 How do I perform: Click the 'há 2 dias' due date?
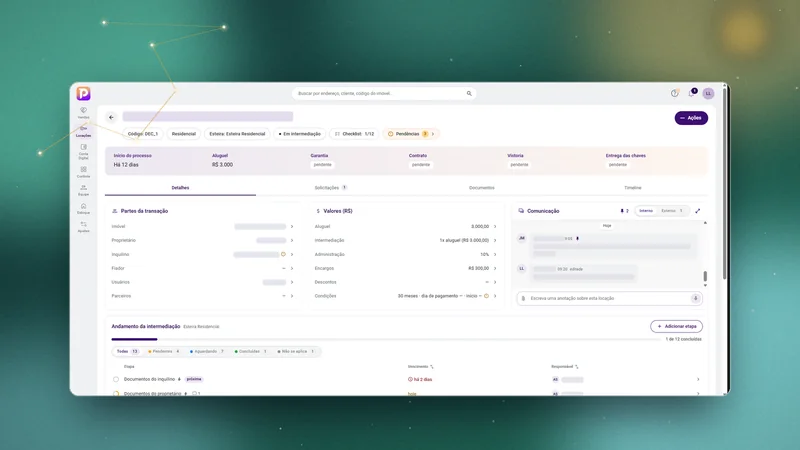[x=420, y=380]
